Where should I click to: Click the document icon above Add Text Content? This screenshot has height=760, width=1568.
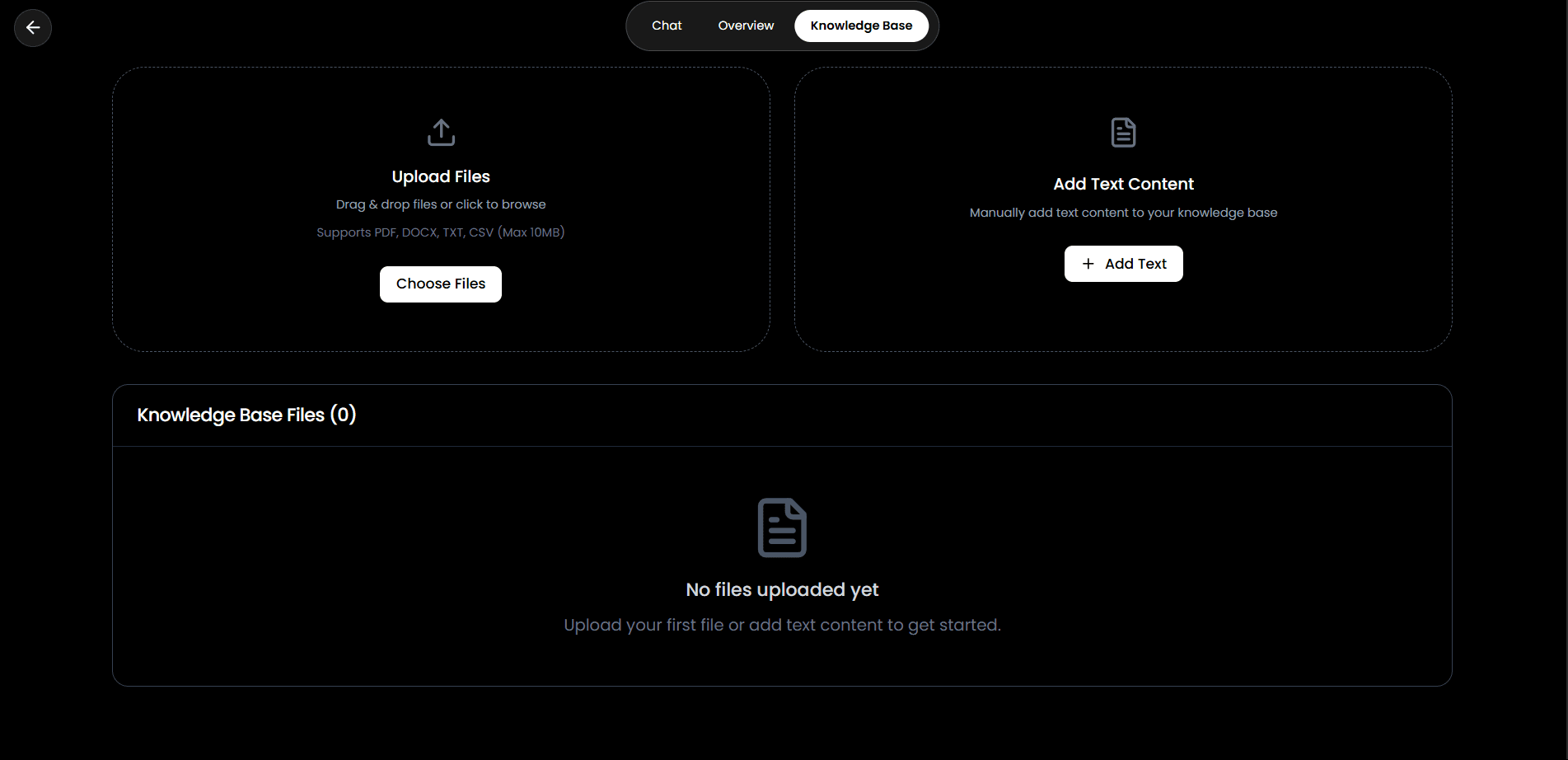pyautogui.click(x=1122, y=132)
